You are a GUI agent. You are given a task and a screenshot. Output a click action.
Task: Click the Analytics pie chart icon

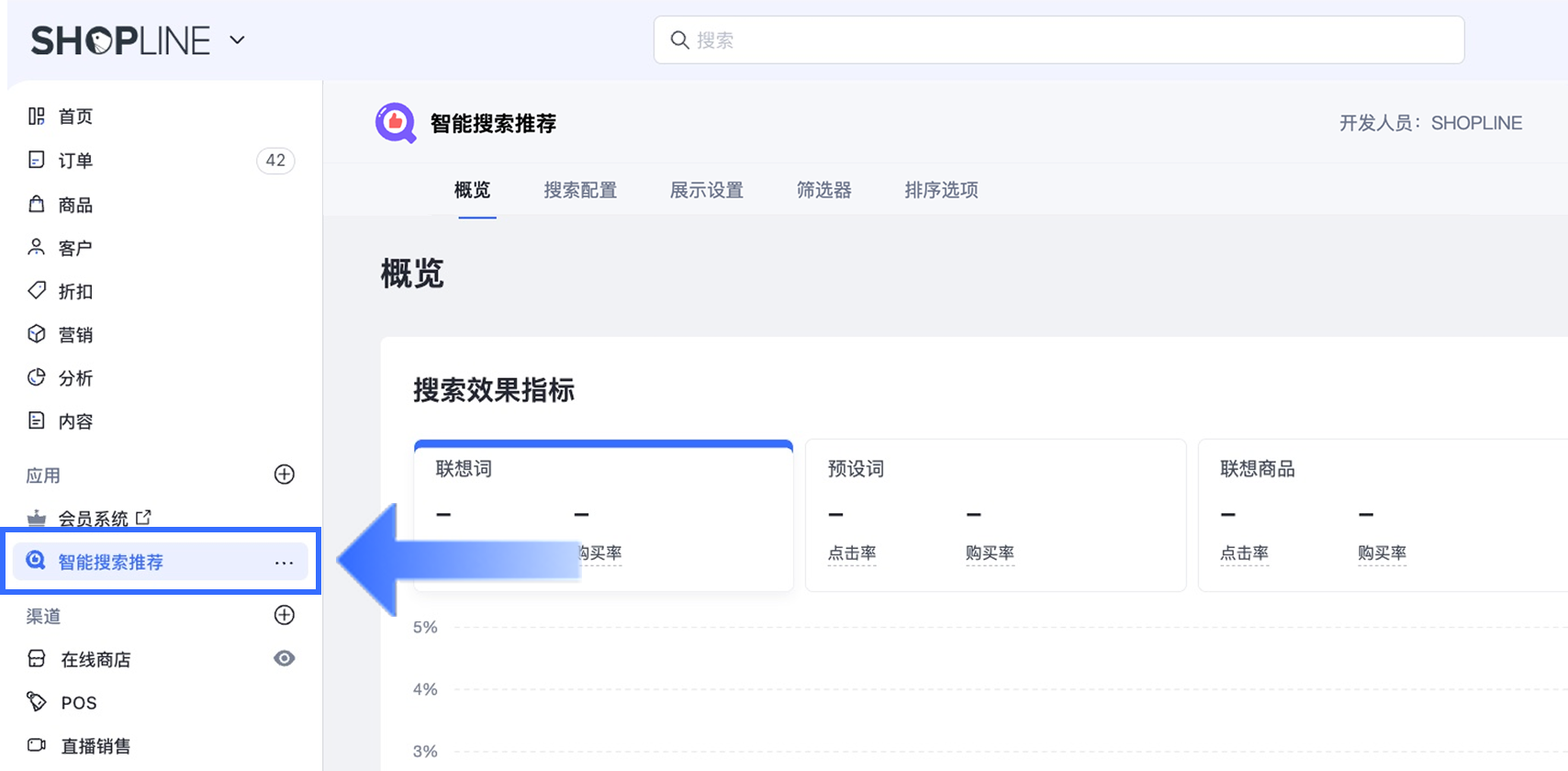(37, 377)
